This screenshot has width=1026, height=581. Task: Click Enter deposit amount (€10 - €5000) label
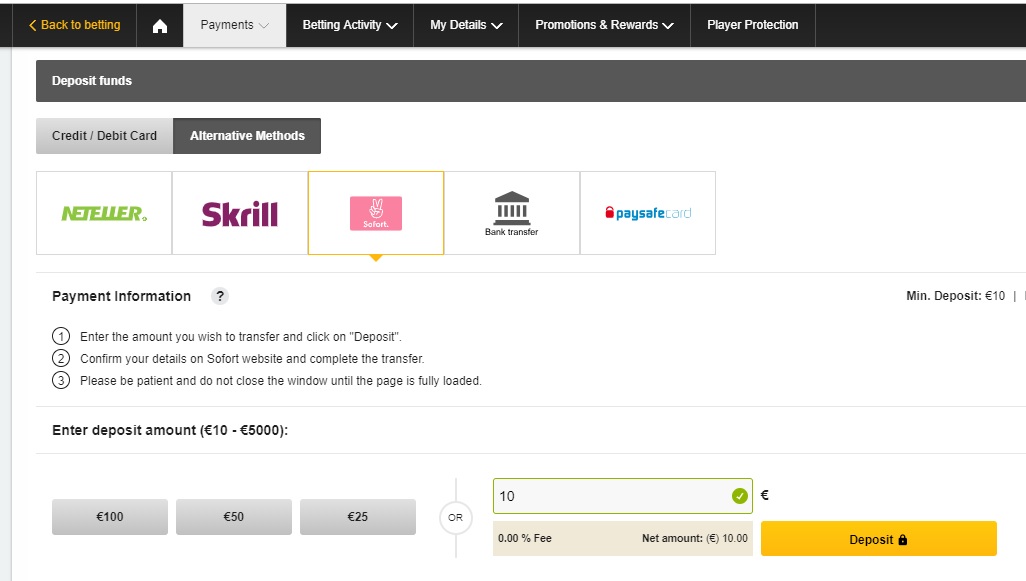(170, 431)
